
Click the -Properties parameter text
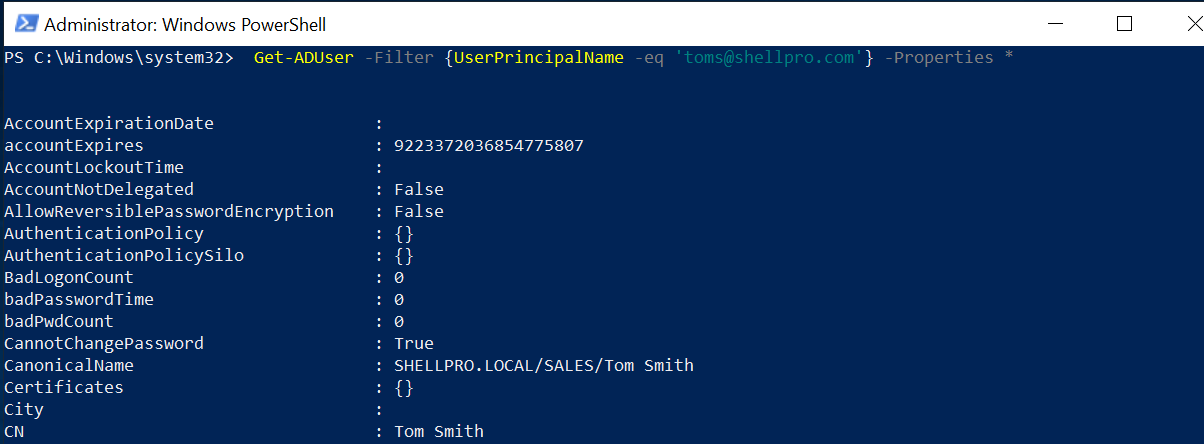939,58
